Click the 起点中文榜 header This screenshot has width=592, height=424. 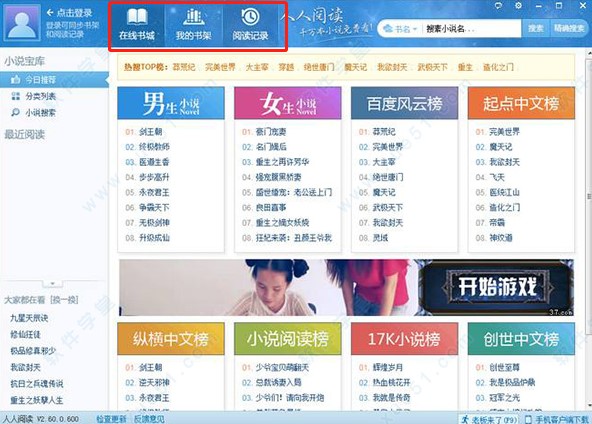(521, 103)
